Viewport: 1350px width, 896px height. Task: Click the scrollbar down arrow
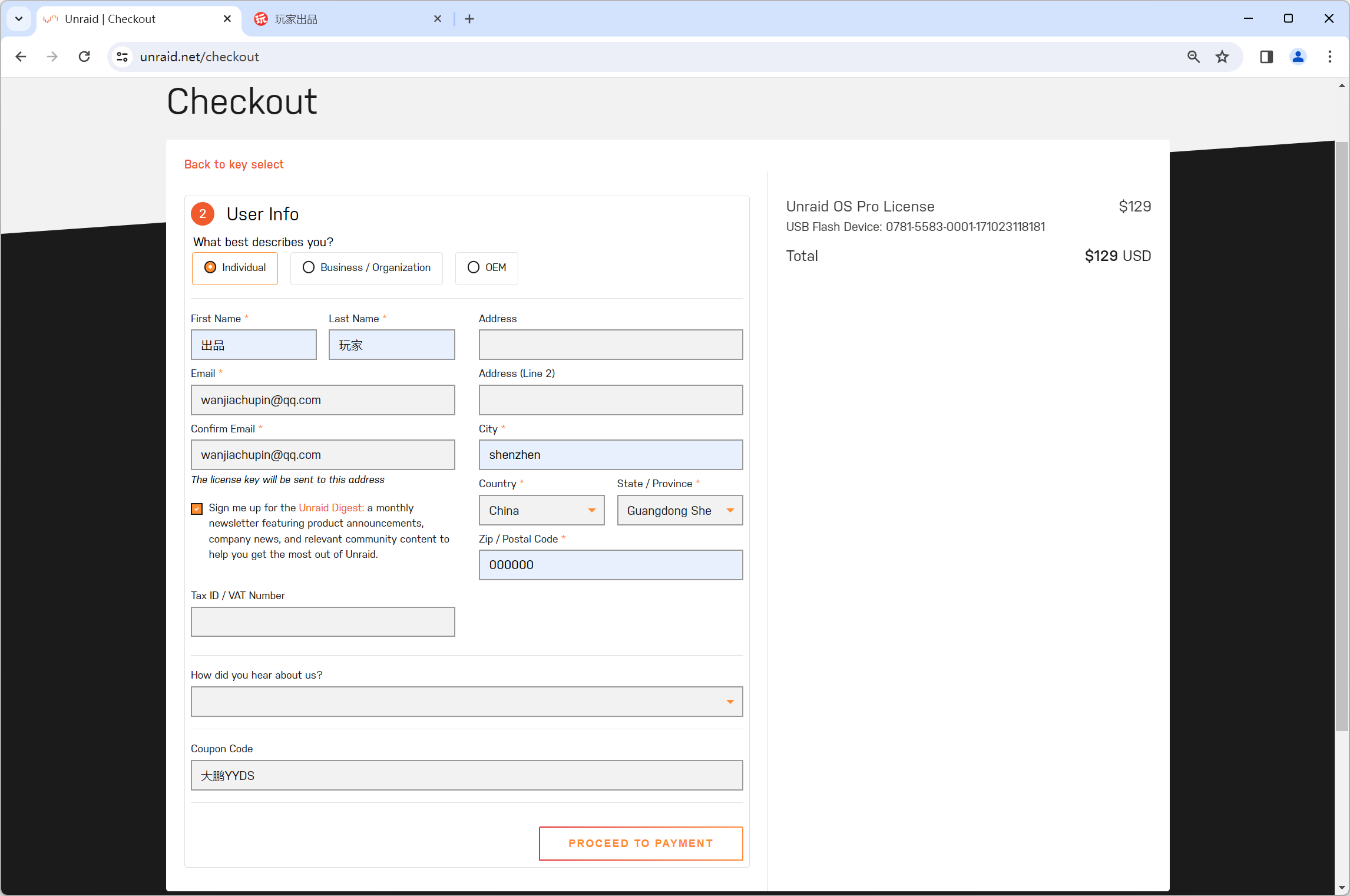click(x=1342, y=888)
